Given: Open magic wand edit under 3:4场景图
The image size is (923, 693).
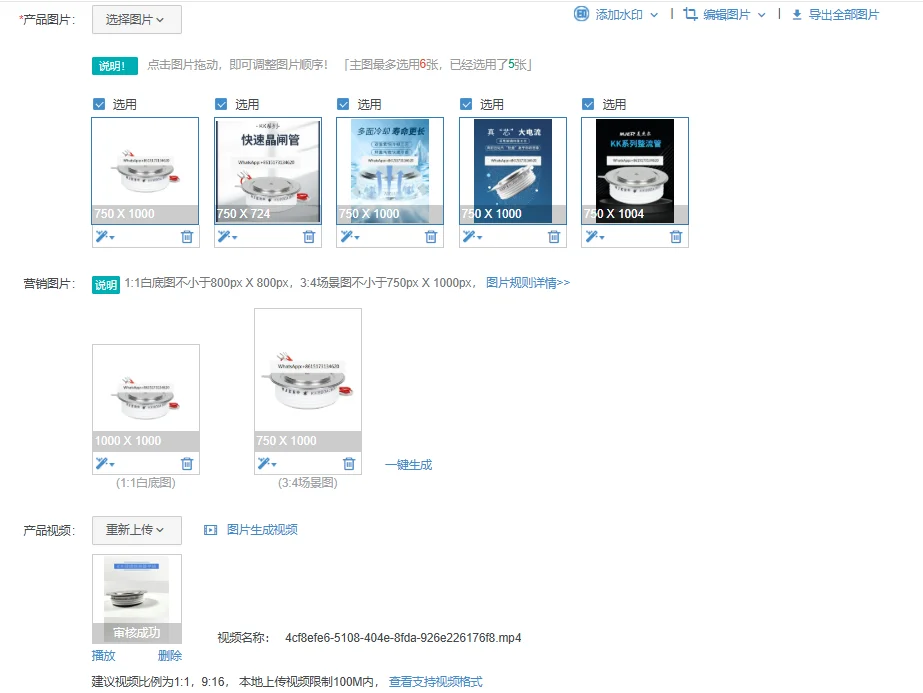Looking at the screenshot, I should coord(267,463).
